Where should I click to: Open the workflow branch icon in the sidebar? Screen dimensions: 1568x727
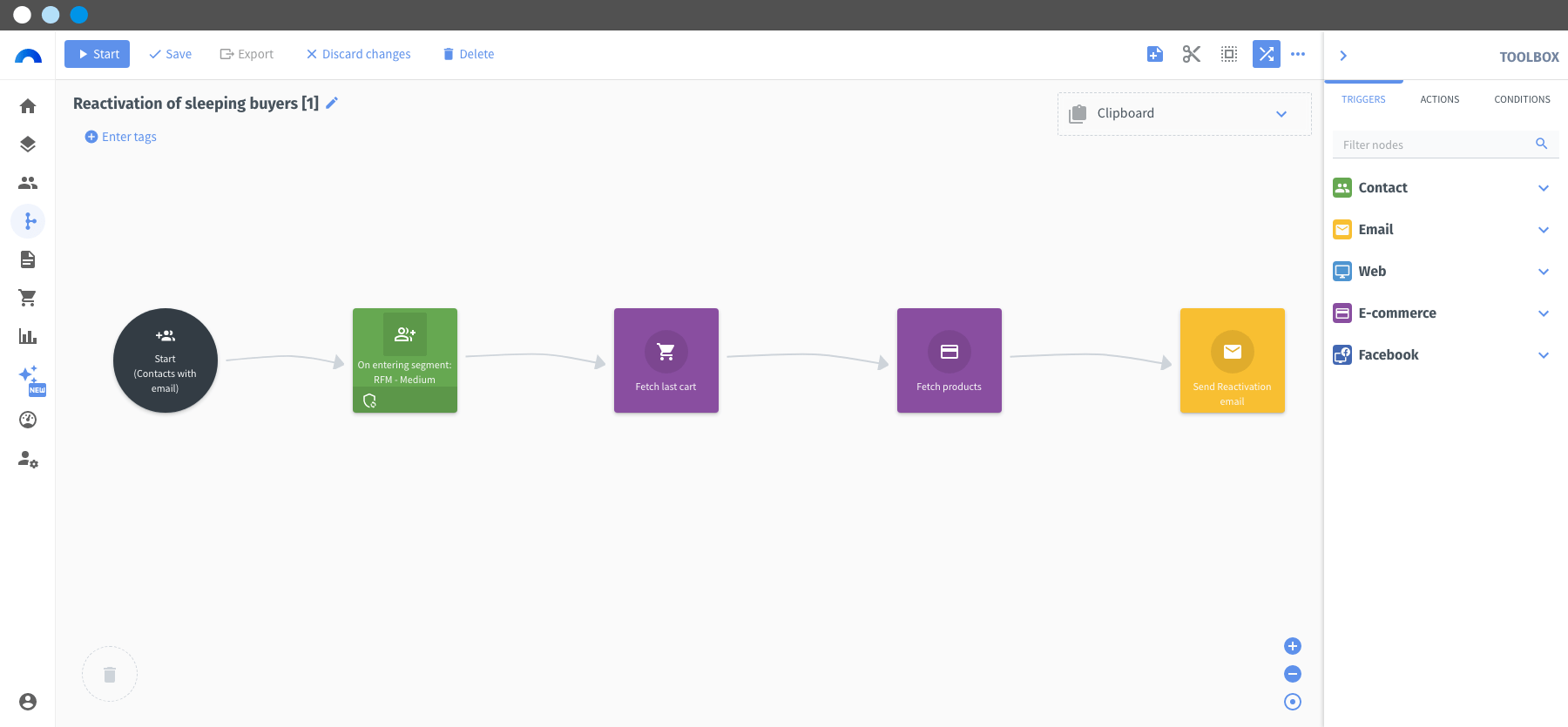28,221
